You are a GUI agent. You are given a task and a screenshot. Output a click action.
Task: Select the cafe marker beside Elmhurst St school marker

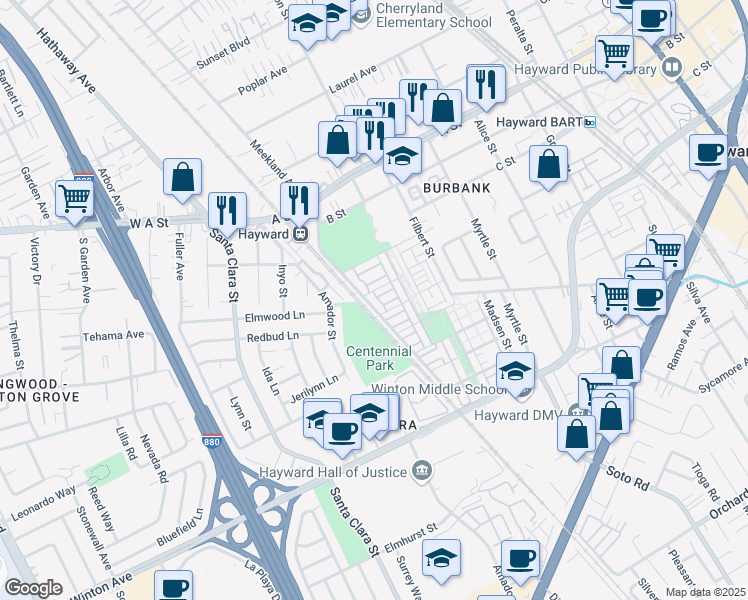pos(520,560)
